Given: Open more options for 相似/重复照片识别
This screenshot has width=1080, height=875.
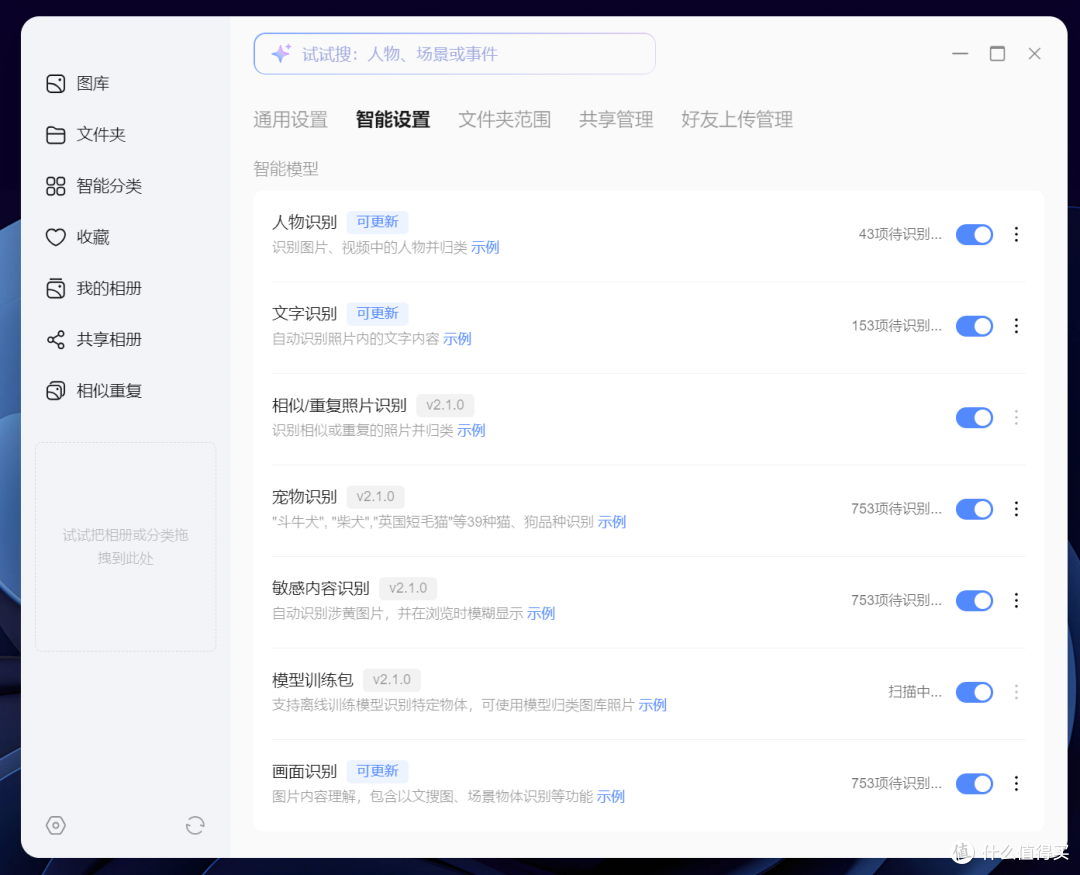Looking at the screenshot, I should click(1016, 418).
